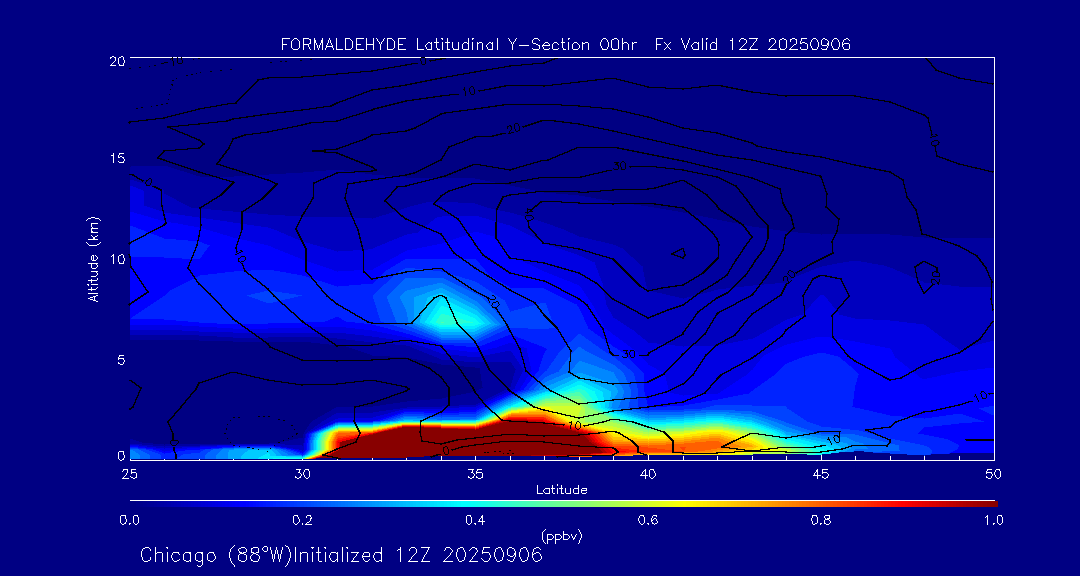
Task: Click the 0.0 colorbar scale value
Action: [x=129, y=520]
